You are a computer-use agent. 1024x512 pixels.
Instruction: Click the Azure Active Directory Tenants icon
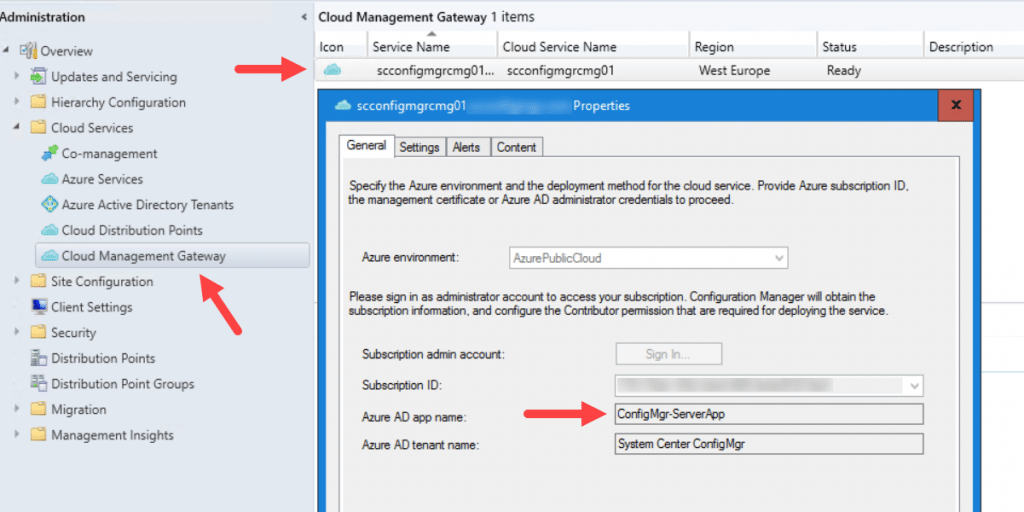click(x=49, y=204)
